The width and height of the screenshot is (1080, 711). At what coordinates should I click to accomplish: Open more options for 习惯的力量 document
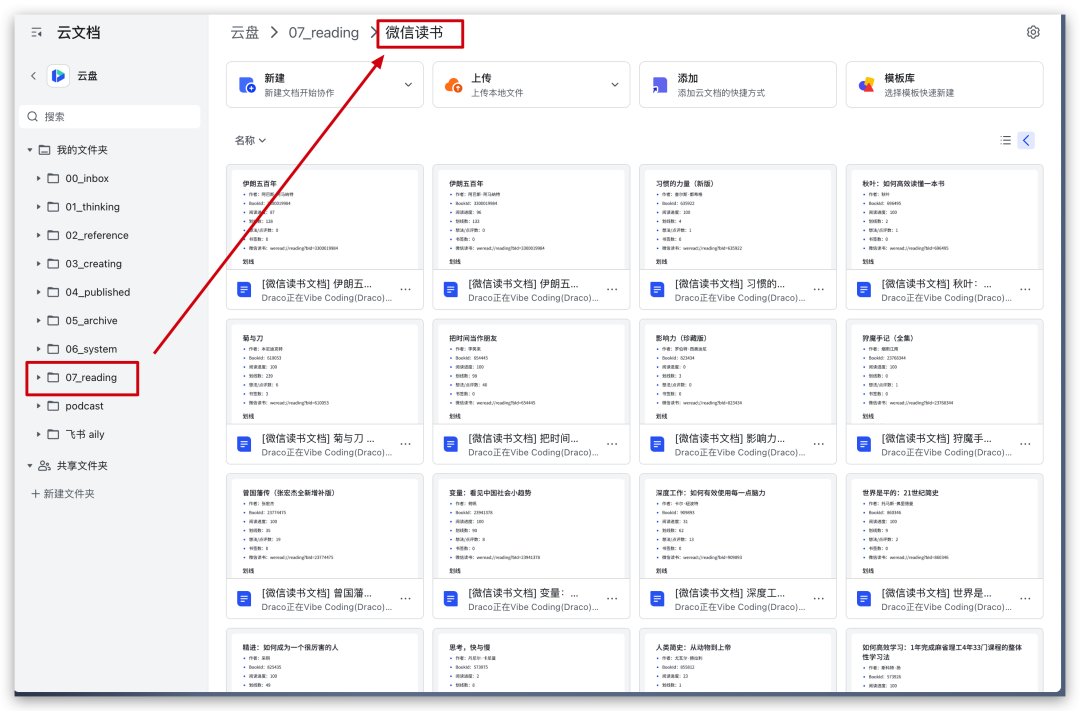819,289
